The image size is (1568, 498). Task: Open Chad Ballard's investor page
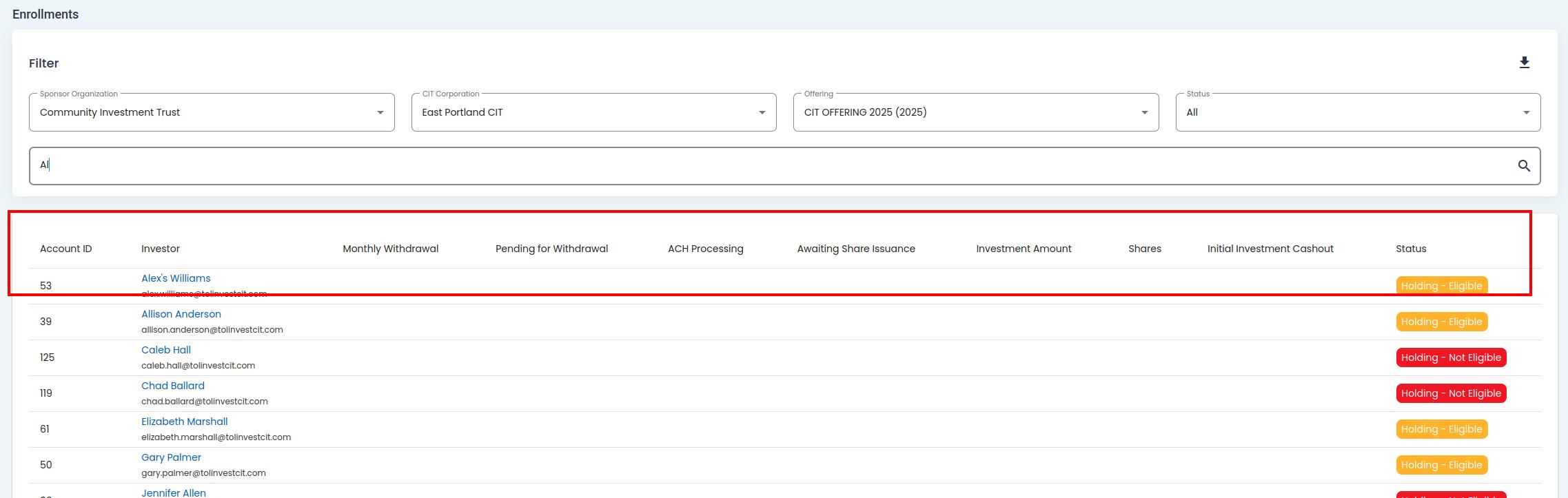pos(173,386)
